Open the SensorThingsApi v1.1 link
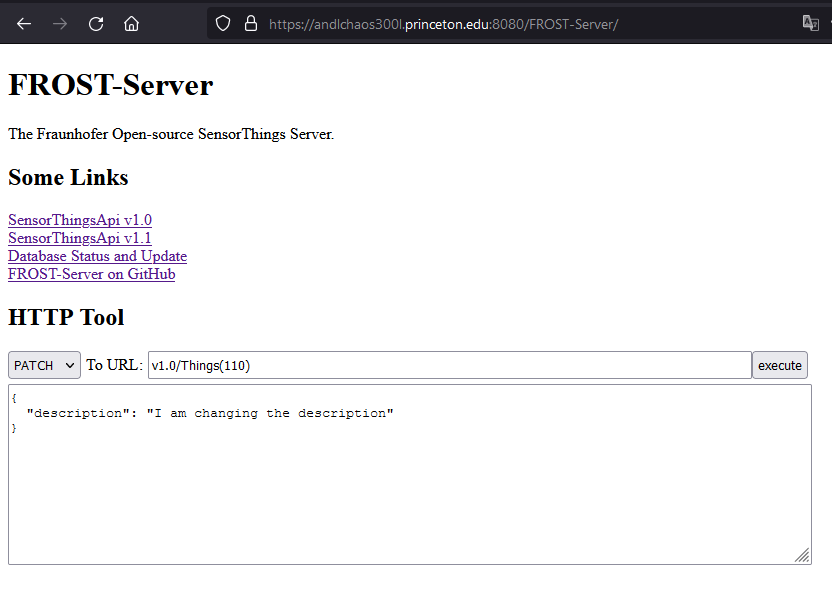 (80, 238)
